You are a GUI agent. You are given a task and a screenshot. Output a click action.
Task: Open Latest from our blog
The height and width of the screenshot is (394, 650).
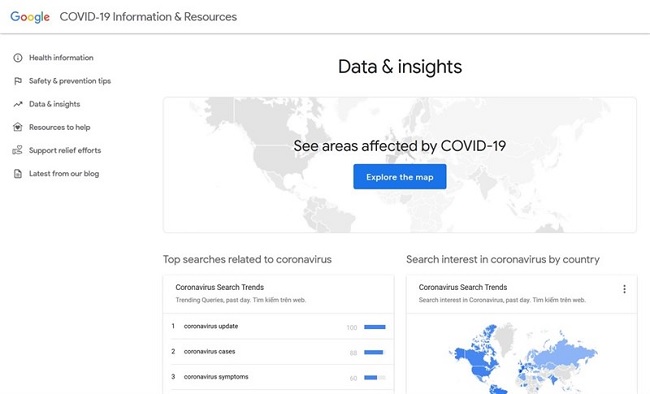click(x=64, y=173)
